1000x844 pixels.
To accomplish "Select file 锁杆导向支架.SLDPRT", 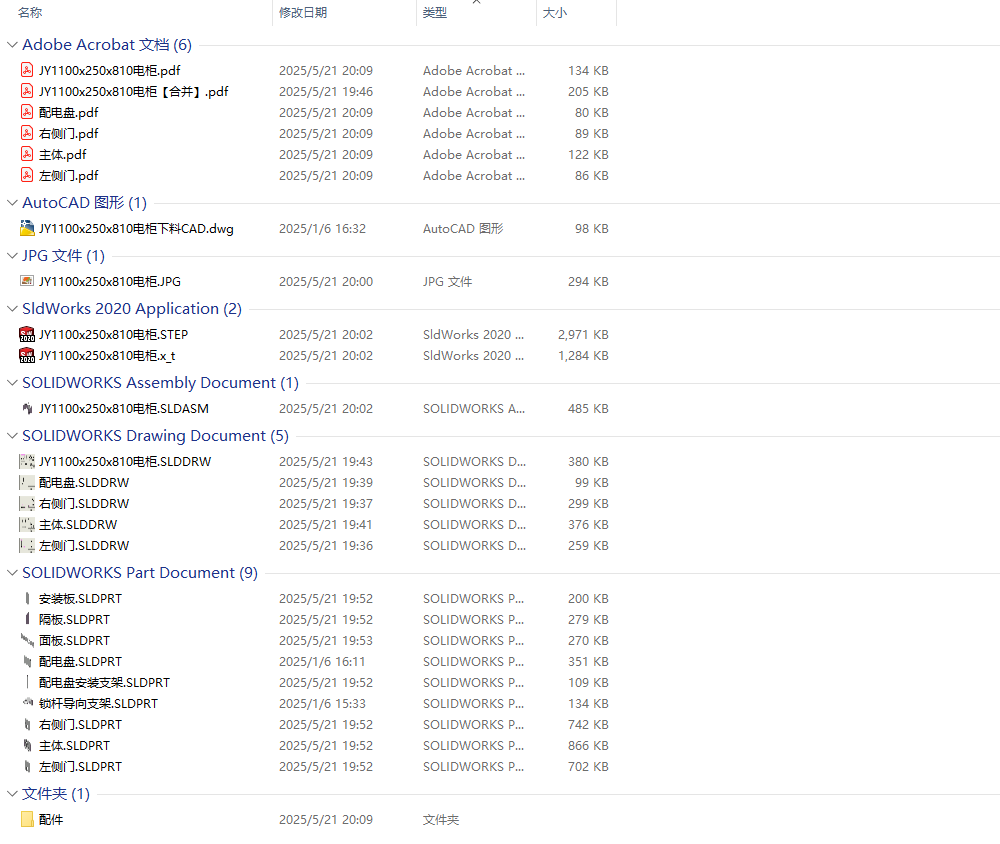I will (98, 704).
